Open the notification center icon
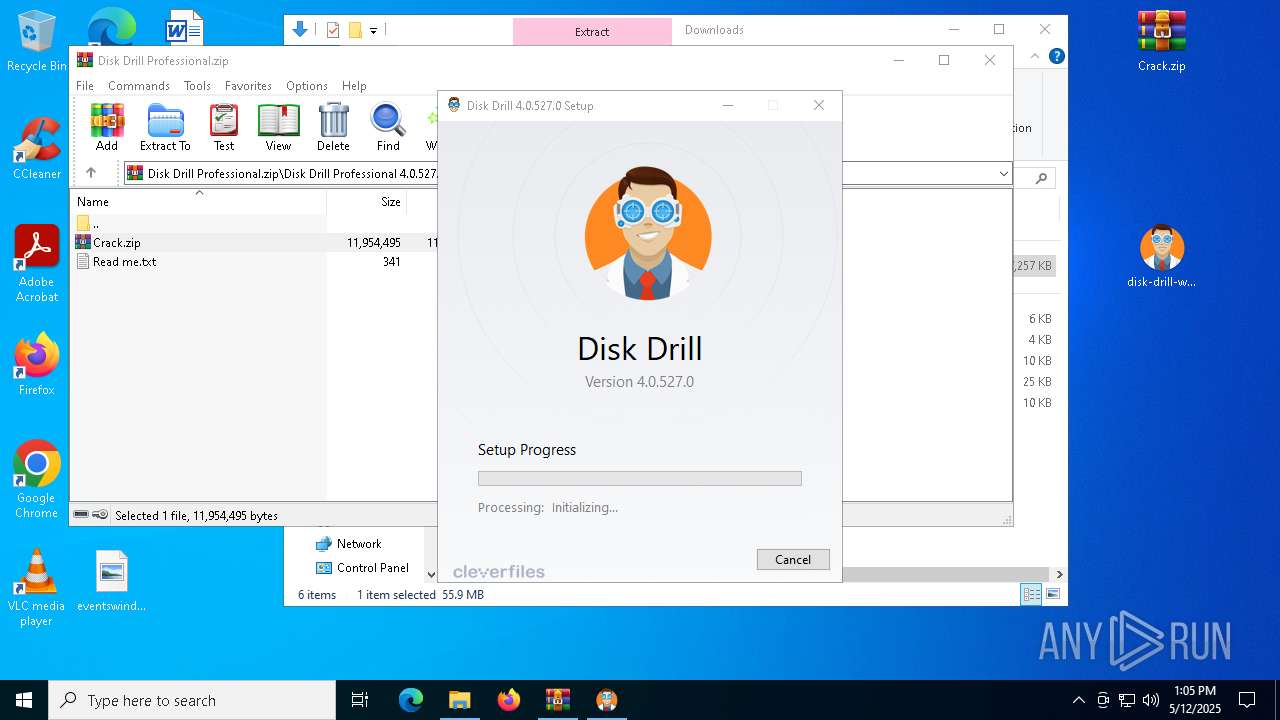This screenshot has height=720, width=1280. point(1247,700)
